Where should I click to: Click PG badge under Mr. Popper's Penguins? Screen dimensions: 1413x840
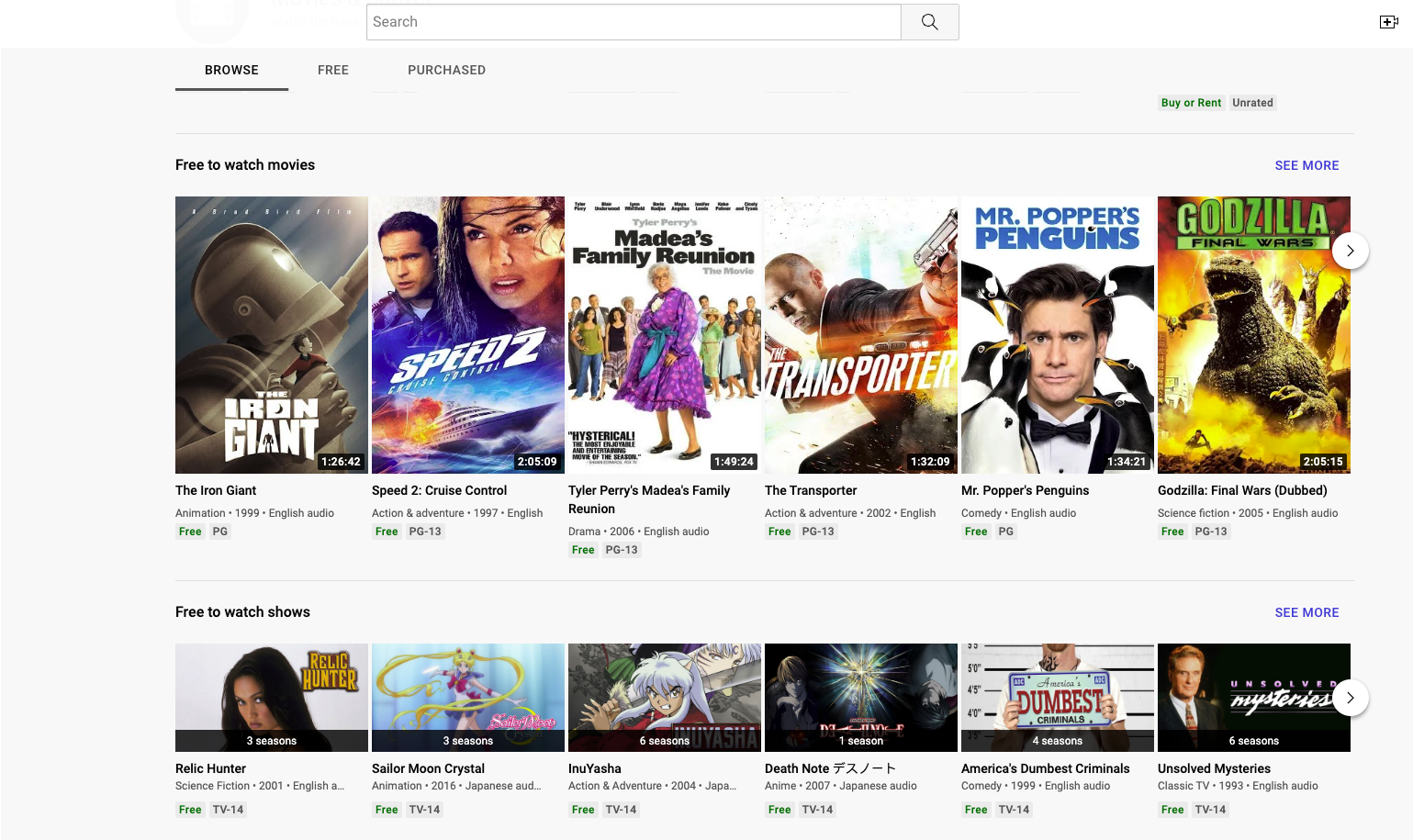coord(1006,532)
